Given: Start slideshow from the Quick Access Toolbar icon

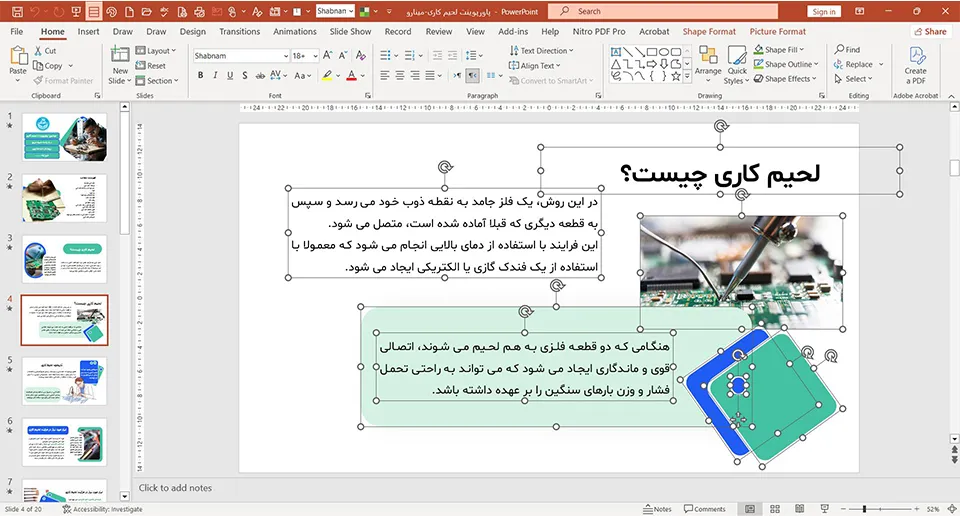Looking at the screenshot, I should point(76,12).
